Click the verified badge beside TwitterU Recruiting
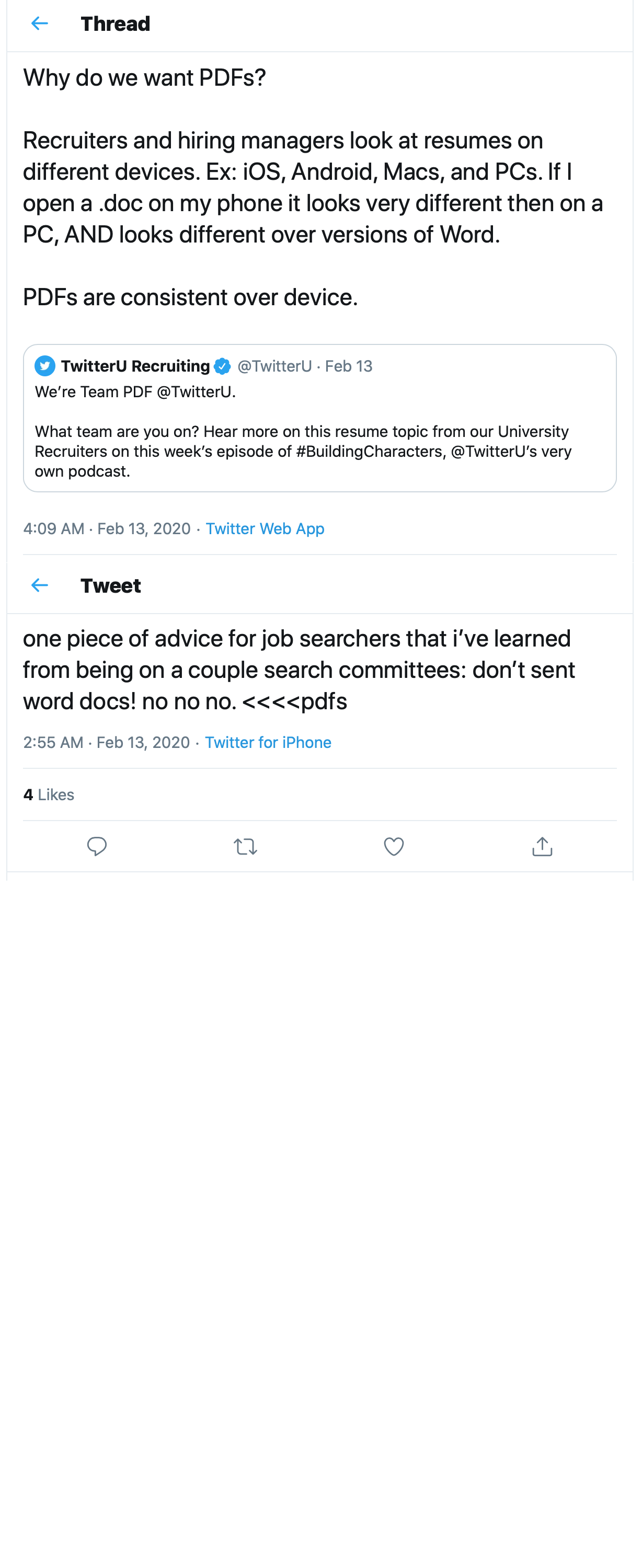This screenshot has height=1568, width=642. coord(222,366)
